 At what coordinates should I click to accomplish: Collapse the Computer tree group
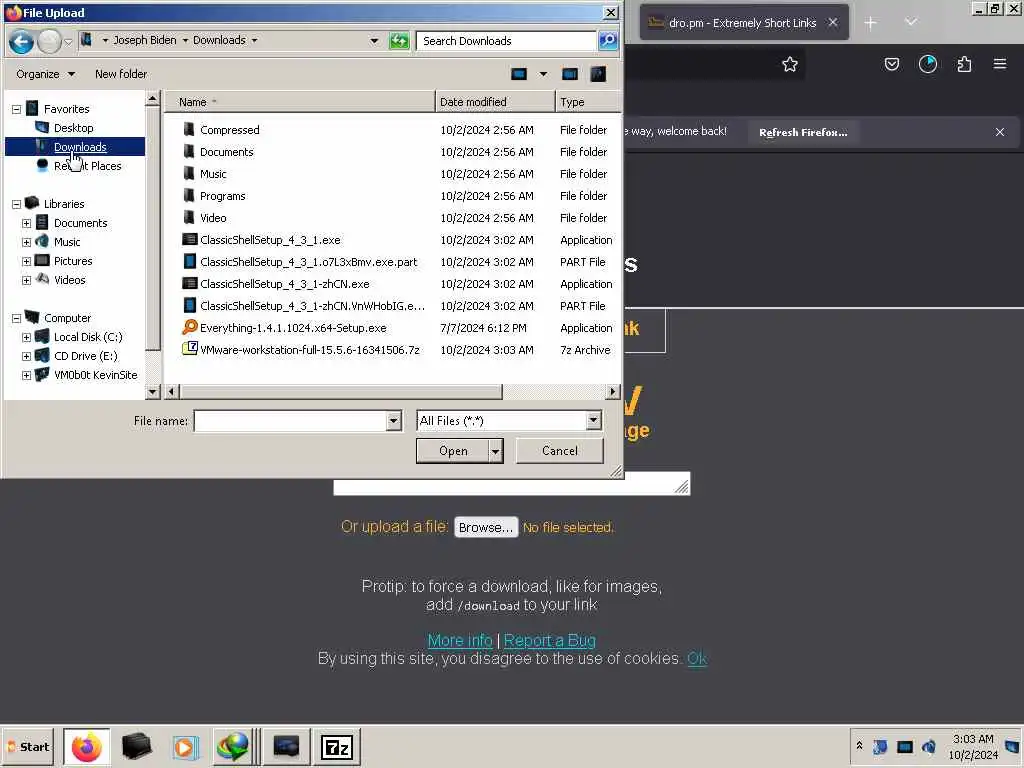[x=16, y=319]
